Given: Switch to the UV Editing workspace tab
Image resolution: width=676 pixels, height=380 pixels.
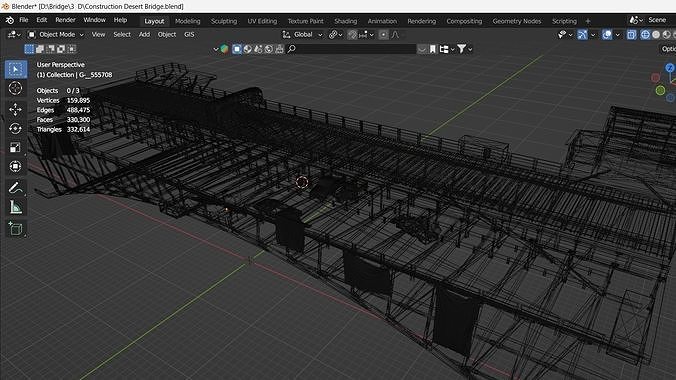Looking at the screenshot, I should (262, 21).
